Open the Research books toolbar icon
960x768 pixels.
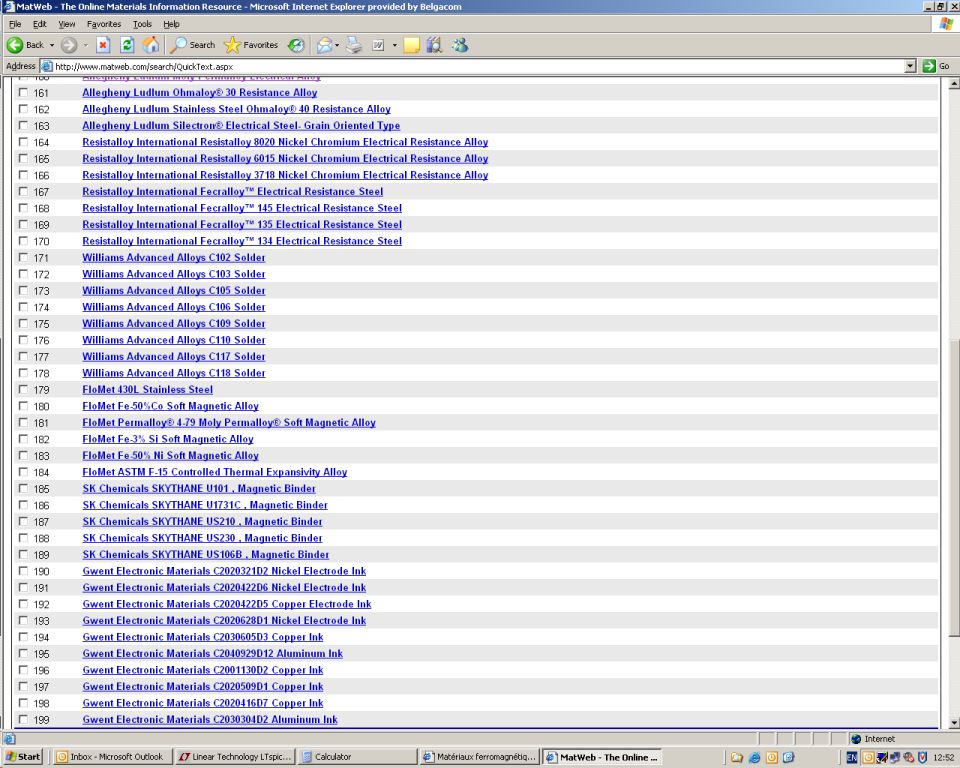tap(434, 45)
